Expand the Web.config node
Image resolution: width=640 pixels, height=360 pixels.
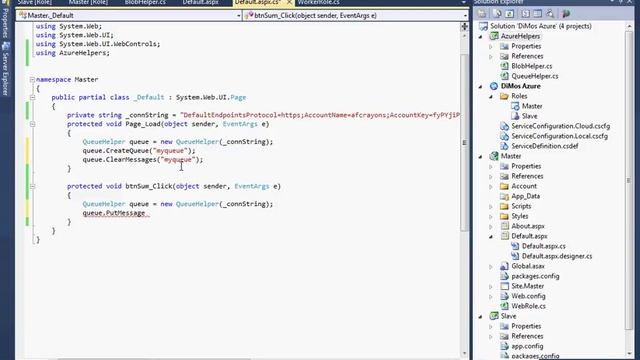click(x=491, y=296)
